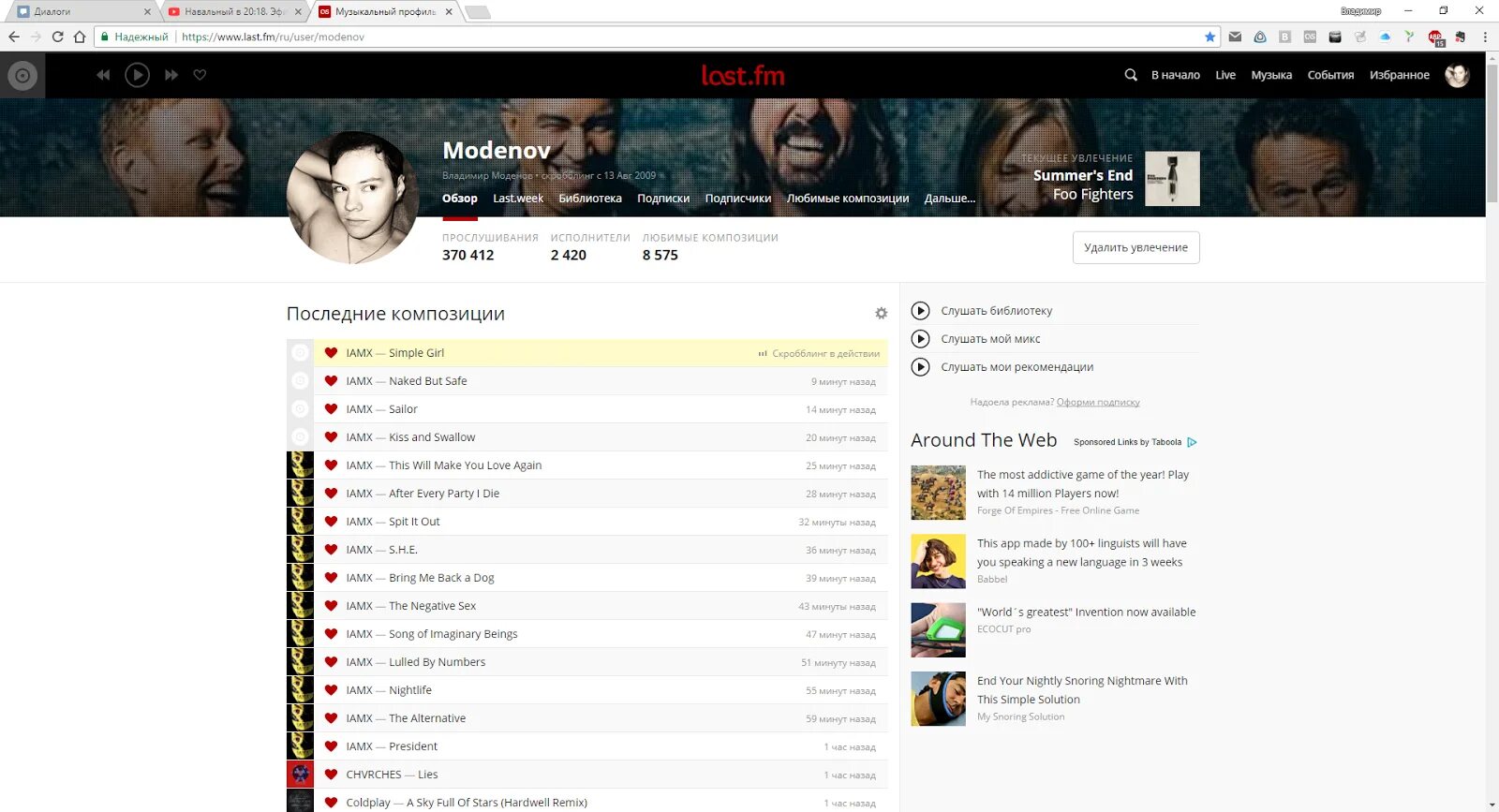
Task: Open the Библиотека tab
Action: pos(590,199)
